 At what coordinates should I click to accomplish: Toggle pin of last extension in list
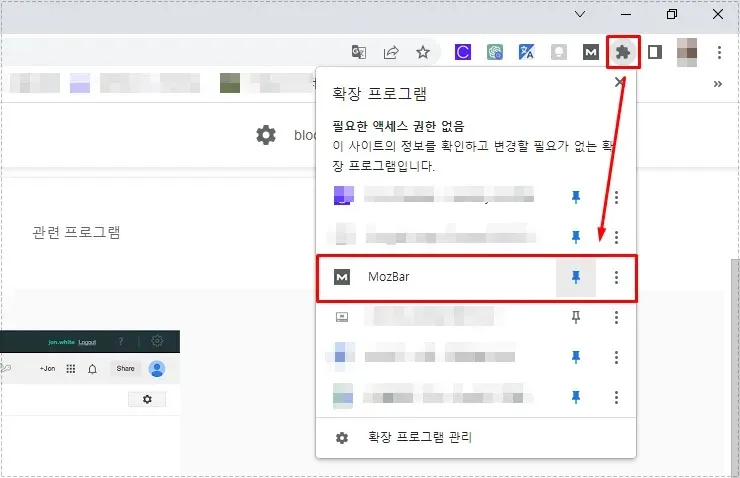pos(576,397)
